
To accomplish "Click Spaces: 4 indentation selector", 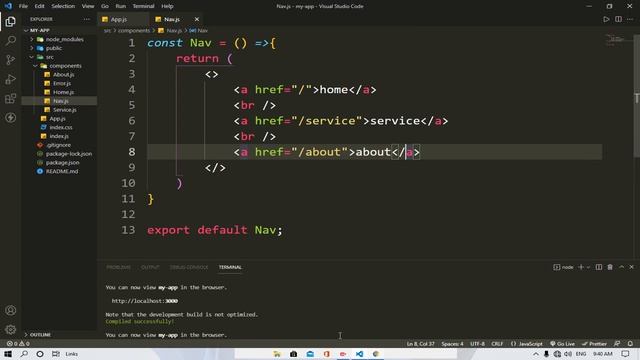I will pyautogui.click(x=452, y=344).
